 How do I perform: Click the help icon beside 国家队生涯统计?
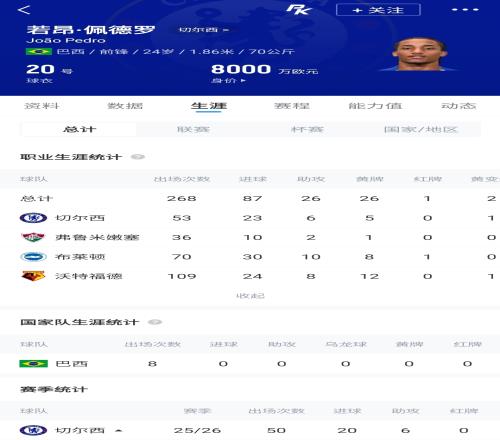(155, 322)
